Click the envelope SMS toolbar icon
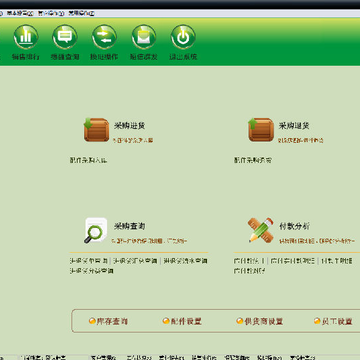This screenshot has height=360, width=360. pyautogui.click(x=144, y=37)
